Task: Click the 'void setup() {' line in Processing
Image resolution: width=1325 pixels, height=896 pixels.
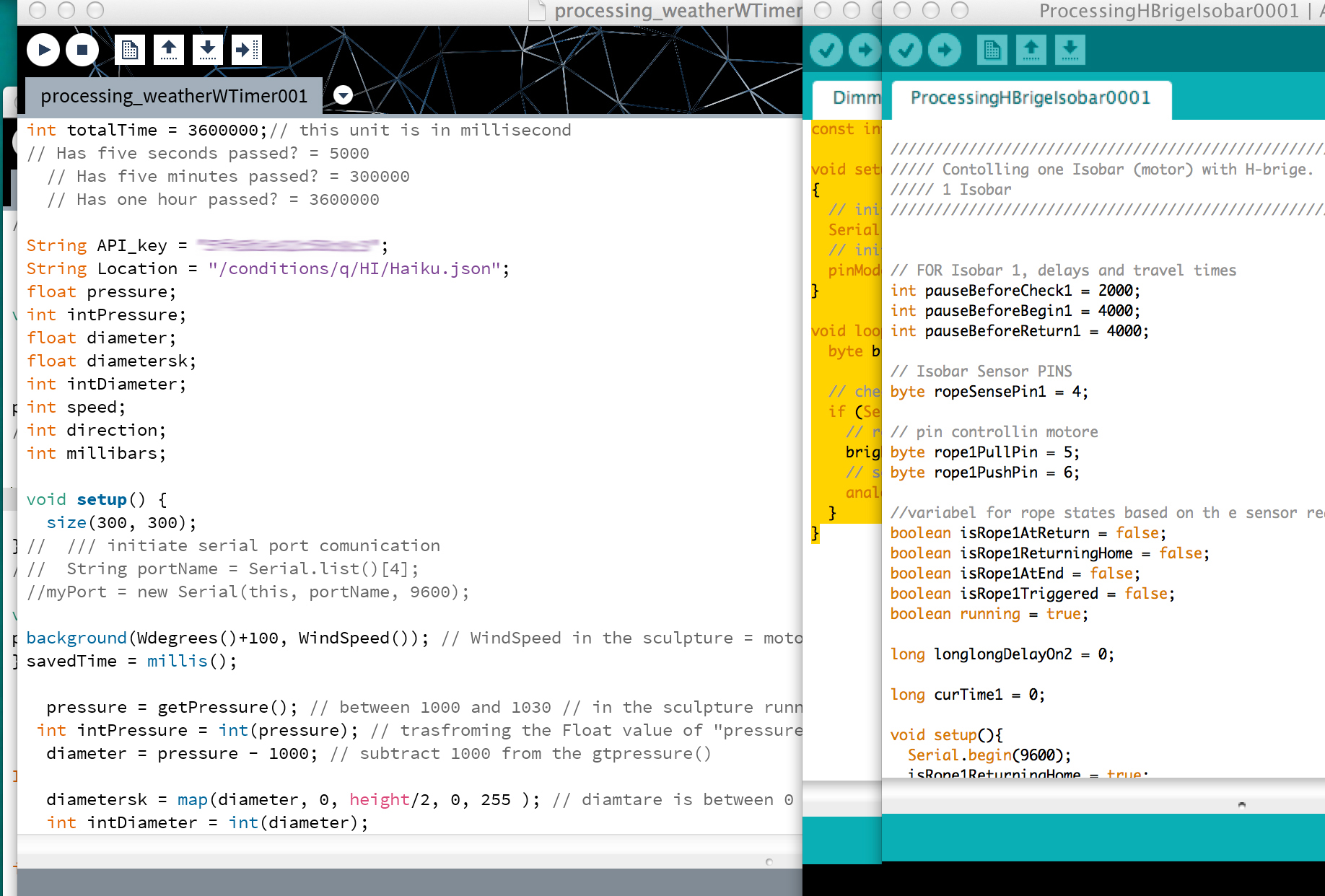Action: 97,499
